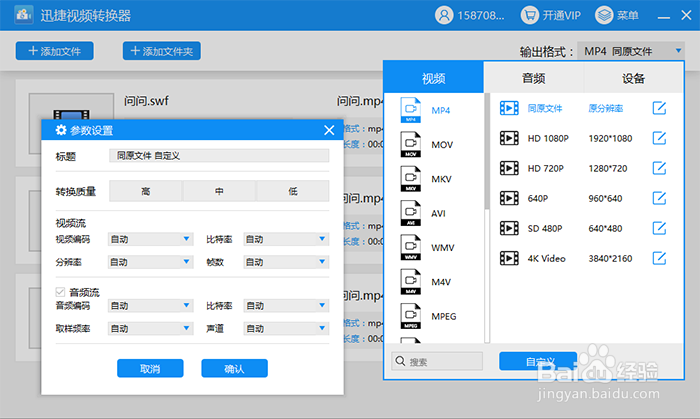Set 转换质量 to 高

[146, 191]
